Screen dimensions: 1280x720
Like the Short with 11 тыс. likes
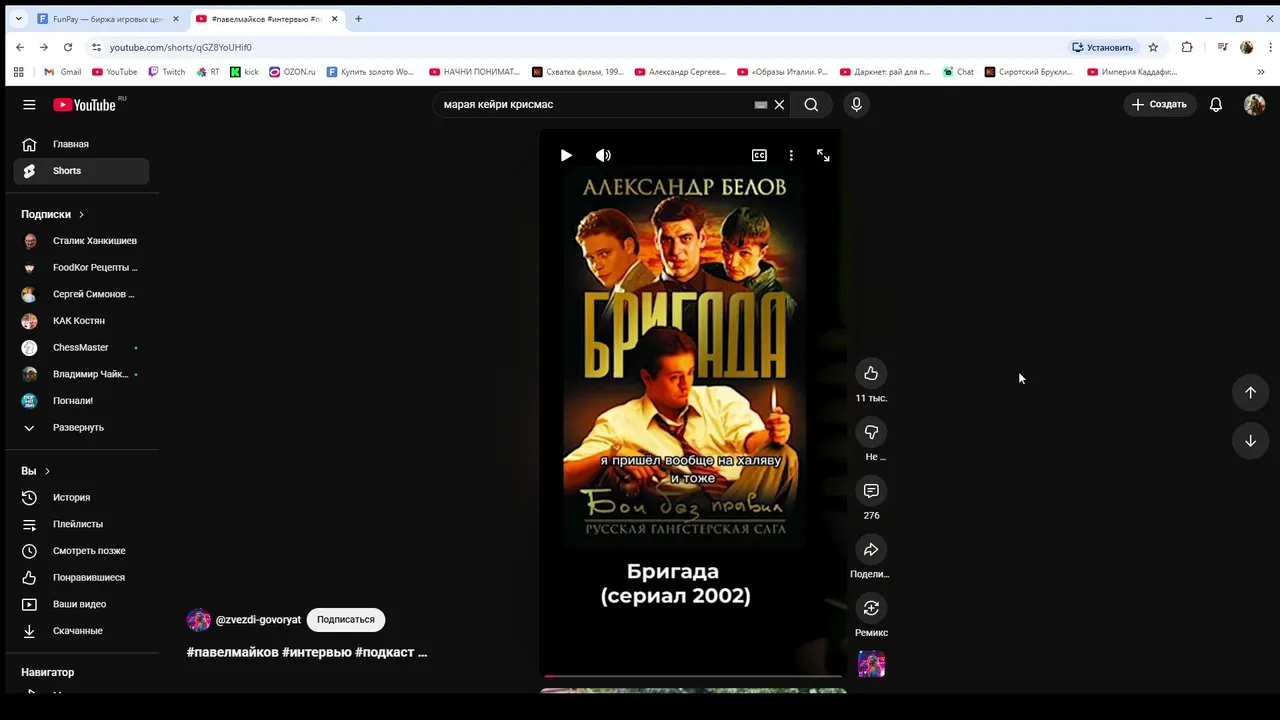tap(871, 373)
